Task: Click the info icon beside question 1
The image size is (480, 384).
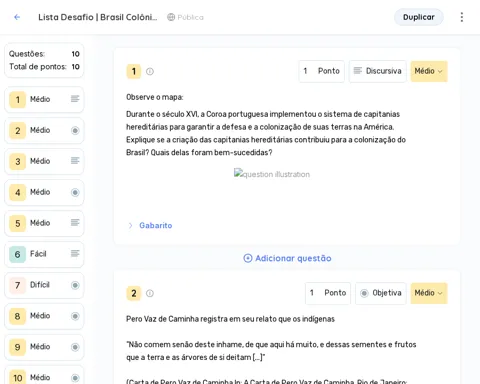Action: point(150,71)
